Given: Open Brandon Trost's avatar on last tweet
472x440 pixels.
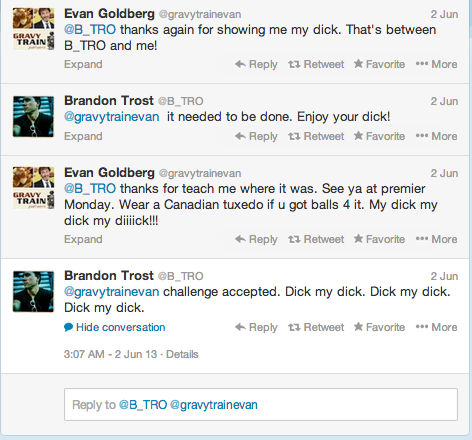Looking at the screenshot, I should pyautogui.click(x=33, y=292).
